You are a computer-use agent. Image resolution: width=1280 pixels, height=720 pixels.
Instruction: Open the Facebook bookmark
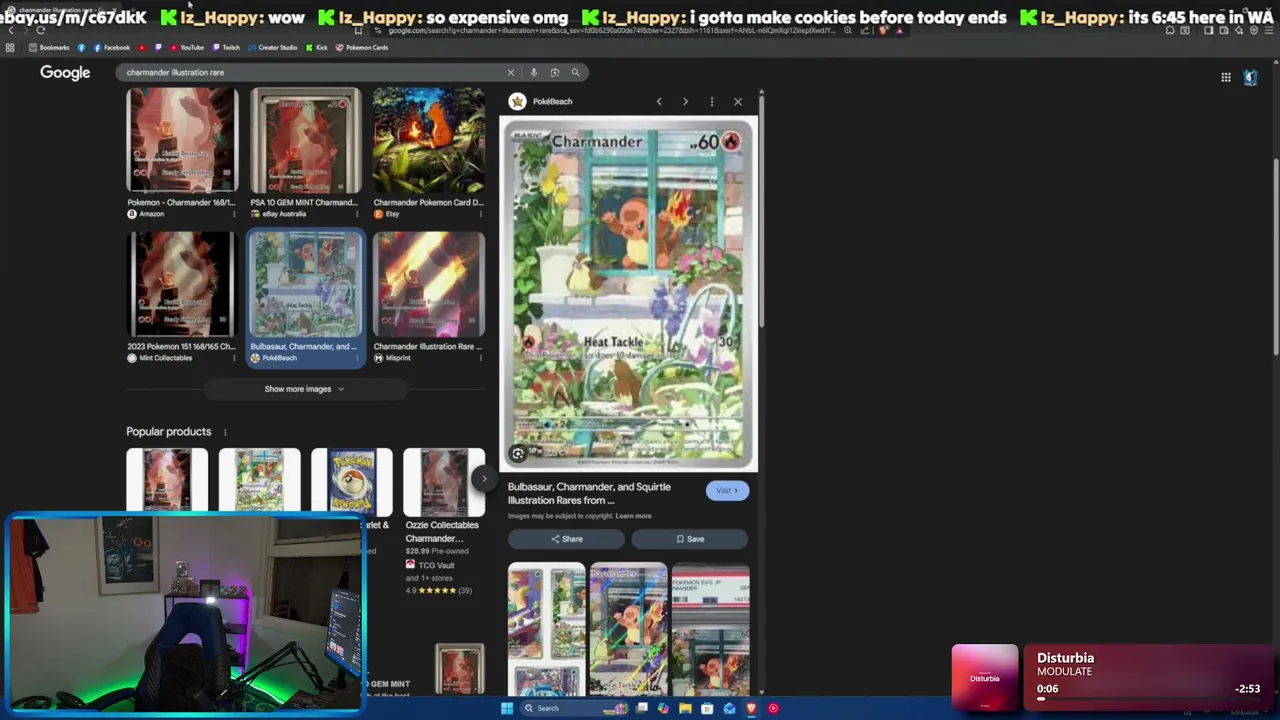[111, 47]
